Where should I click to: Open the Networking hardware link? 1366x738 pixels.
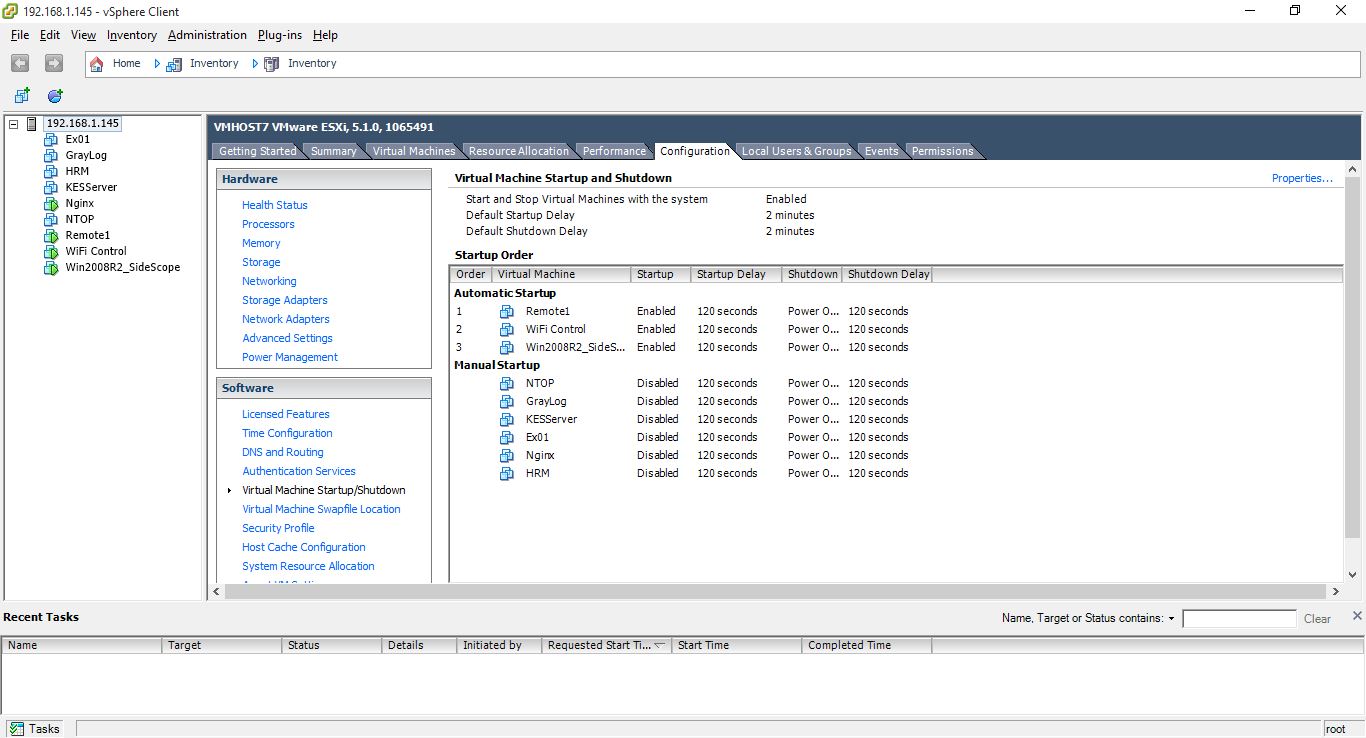[x=269, y=281]
